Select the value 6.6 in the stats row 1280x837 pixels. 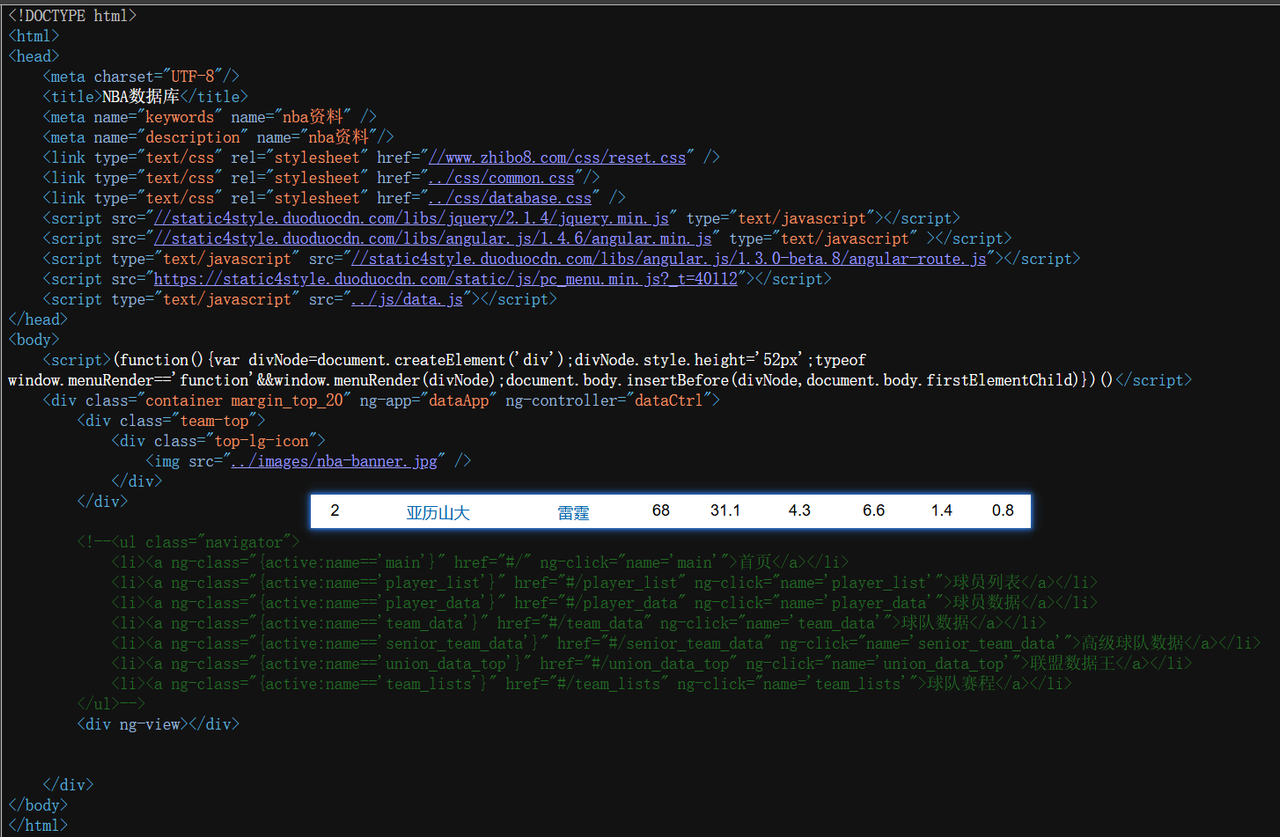[x=874, y=511]
